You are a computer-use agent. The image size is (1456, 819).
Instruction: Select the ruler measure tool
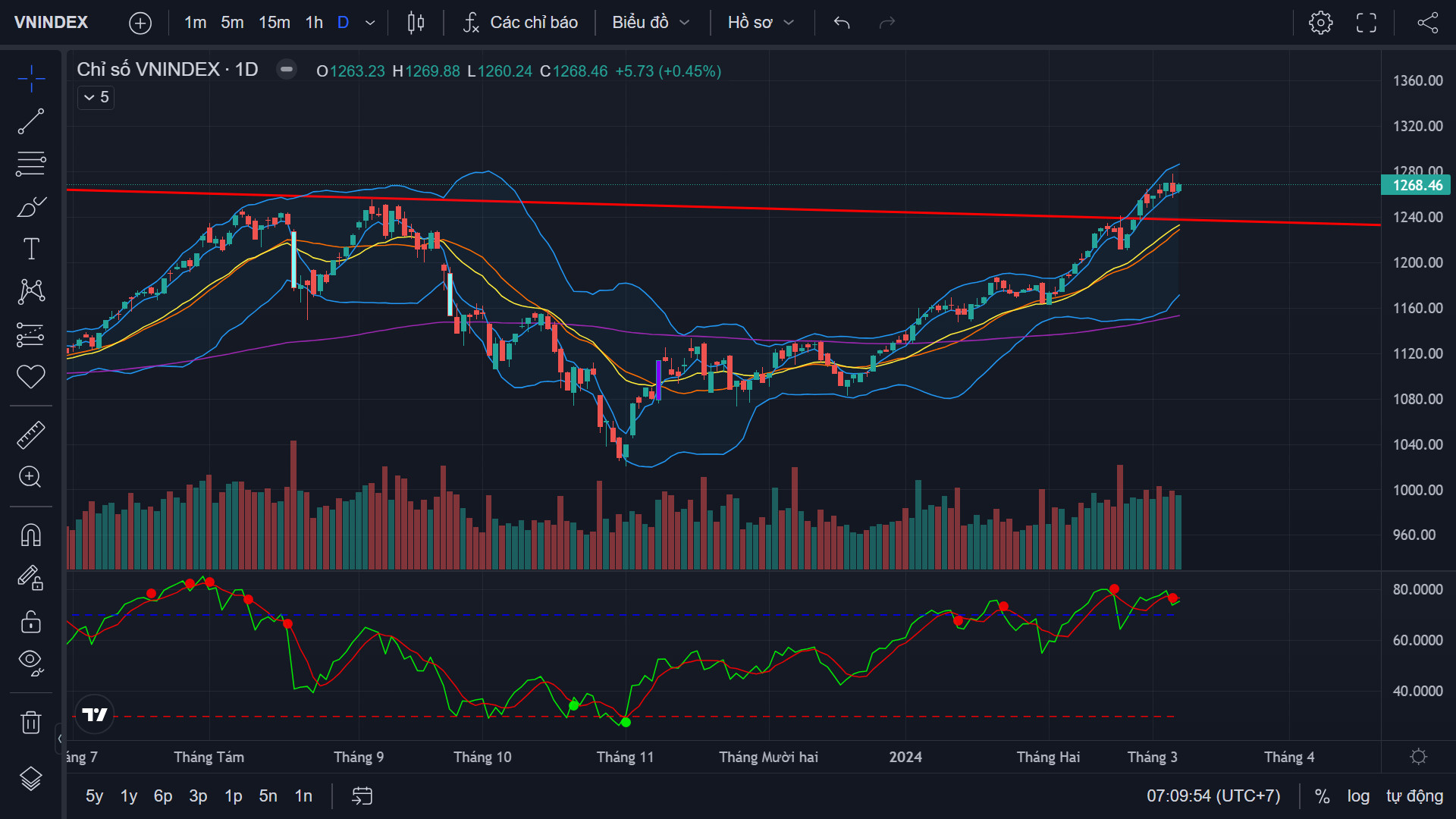click(x=31, y=435)
